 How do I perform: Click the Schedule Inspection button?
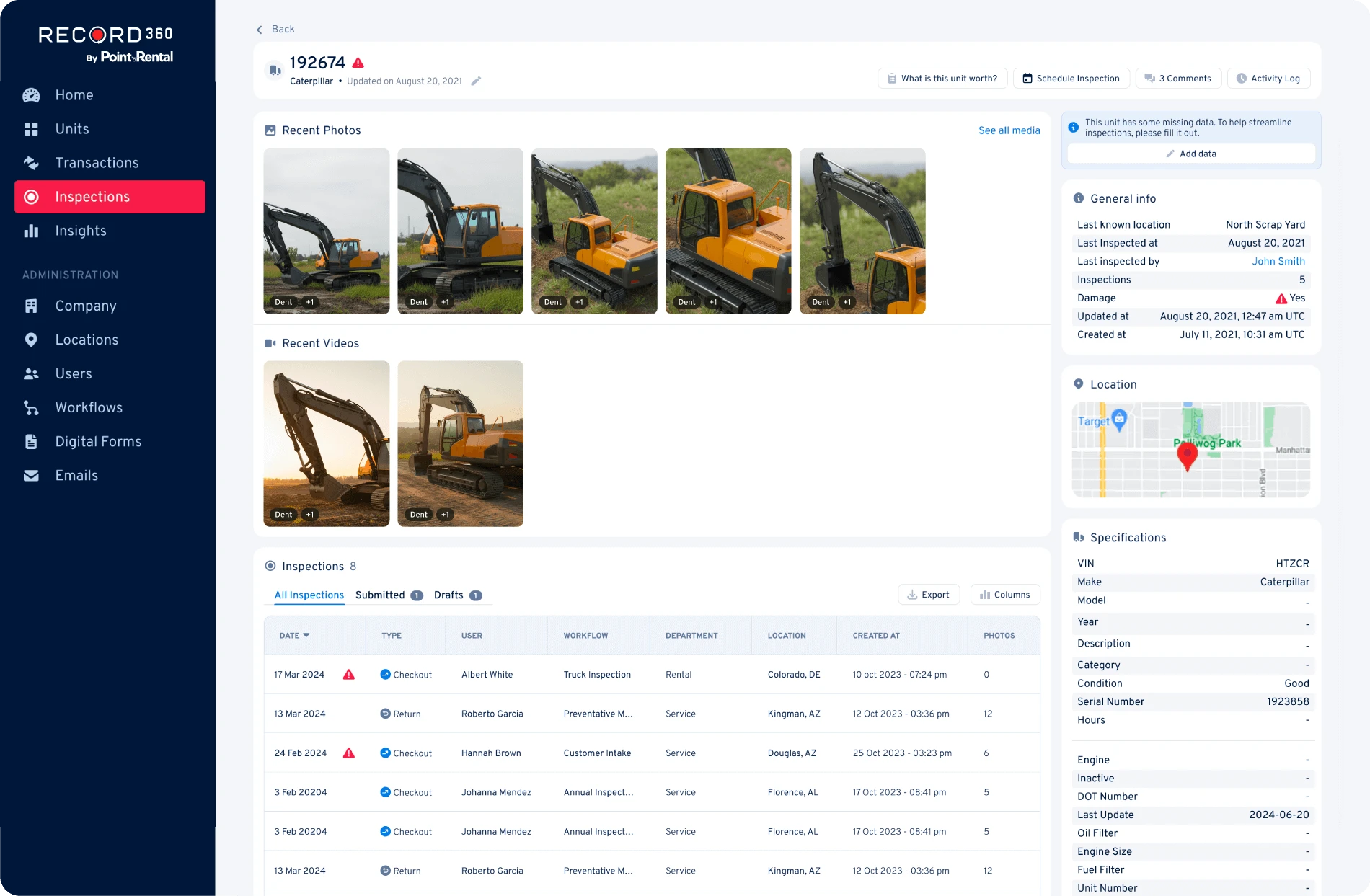(x=1071, y=79)
